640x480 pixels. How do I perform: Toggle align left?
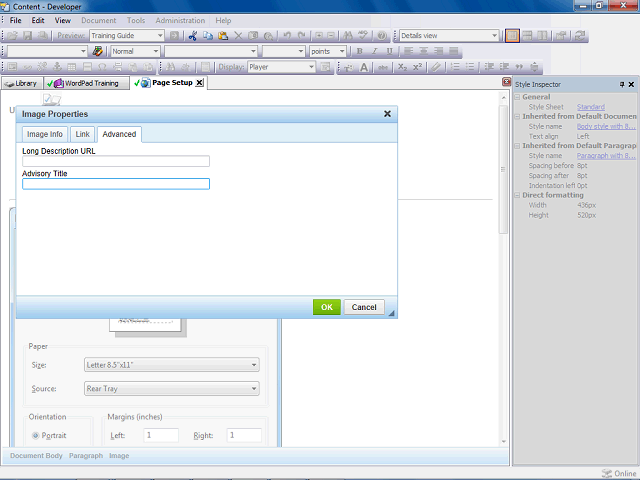pos(409,51)
